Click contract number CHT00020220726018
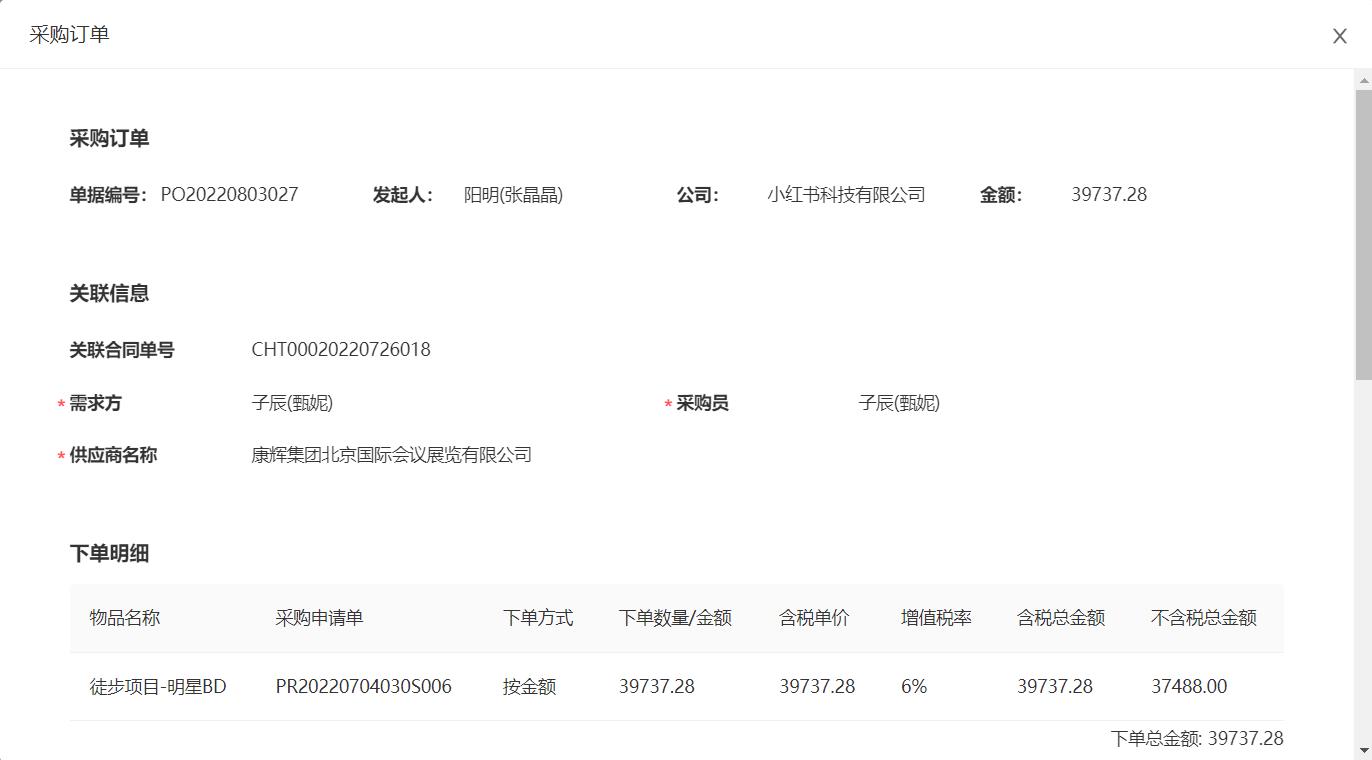1372x760 pixels. [x=341, y=350]
